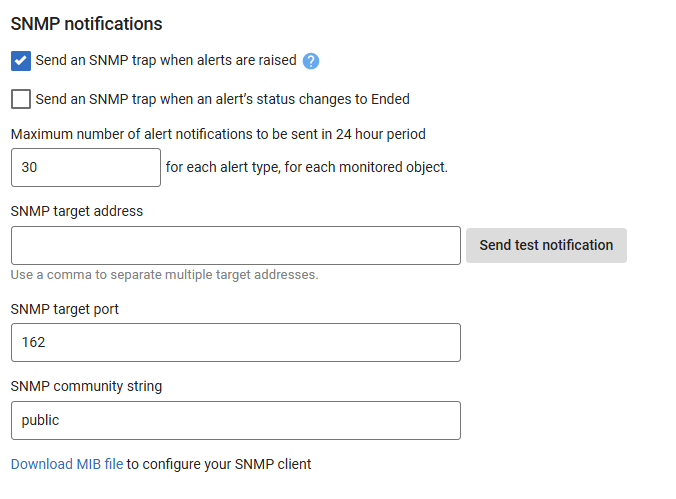Click the 'SNMP community string' field label
Viewport: 676px width, 499px height.
point(86,386)
